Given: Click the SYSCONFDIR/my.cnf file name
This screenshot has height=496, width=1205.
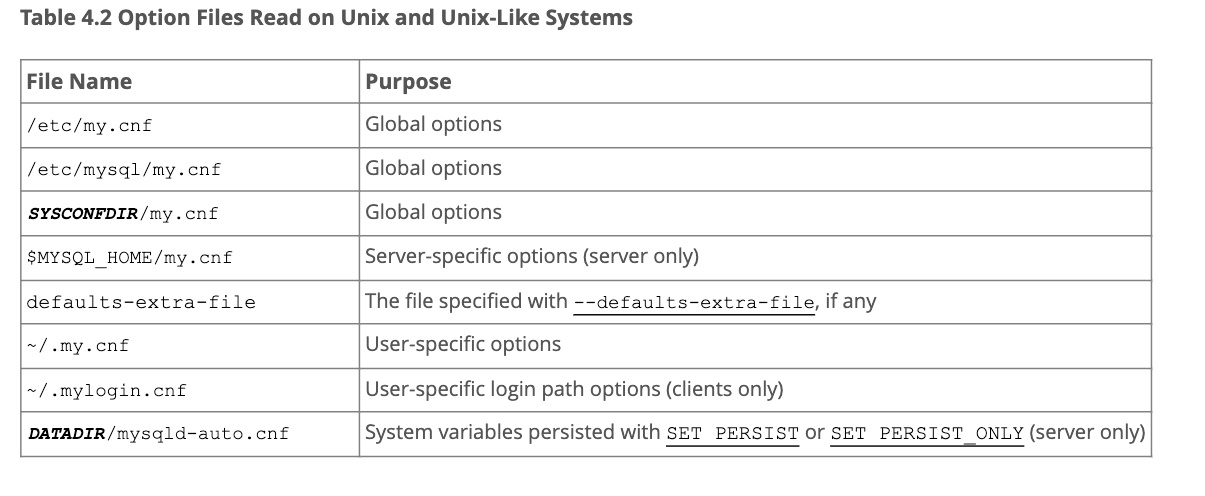Looking at the screenshot, I should [x=122, y=214].
